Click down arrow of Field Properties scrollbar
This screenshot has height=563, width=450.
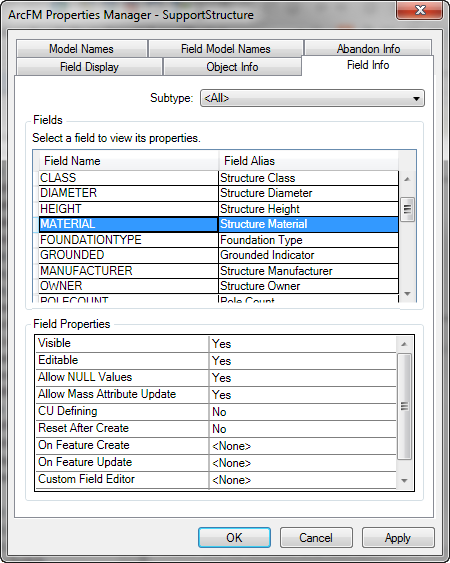[x=404, y=481]
